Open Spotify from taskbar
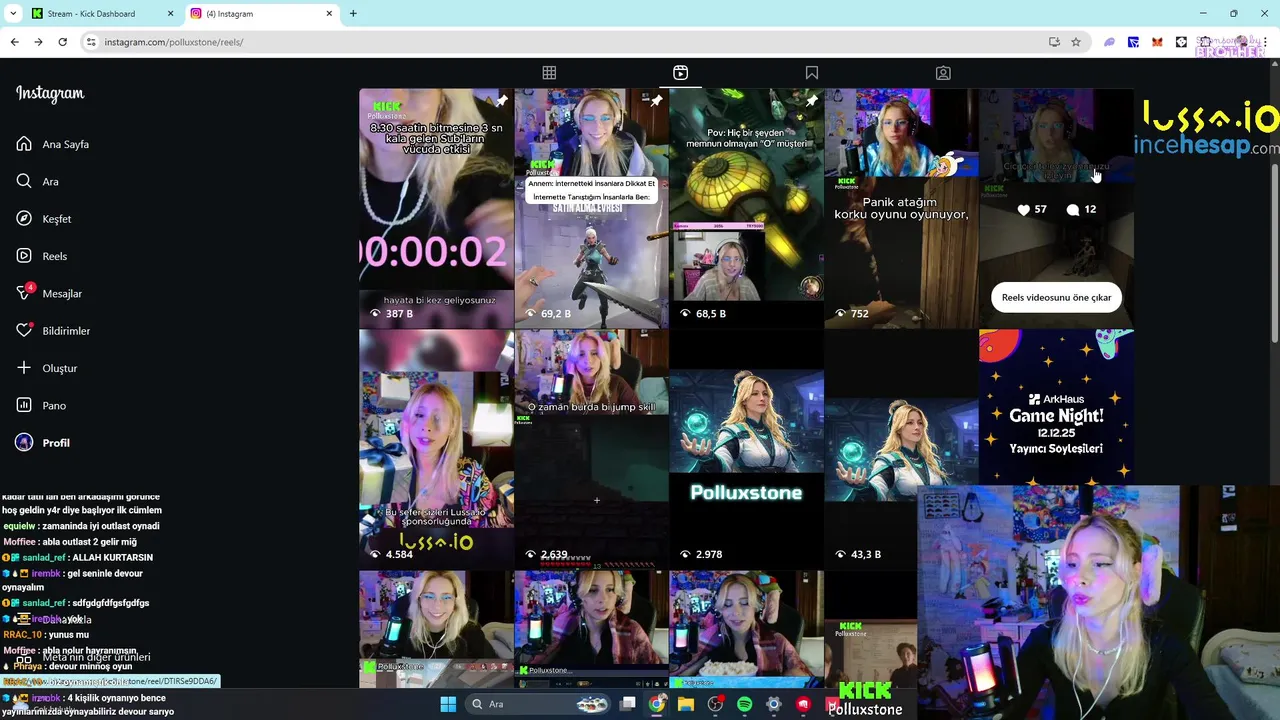This screenshot has height=720, width=1280. pos(744,704)
